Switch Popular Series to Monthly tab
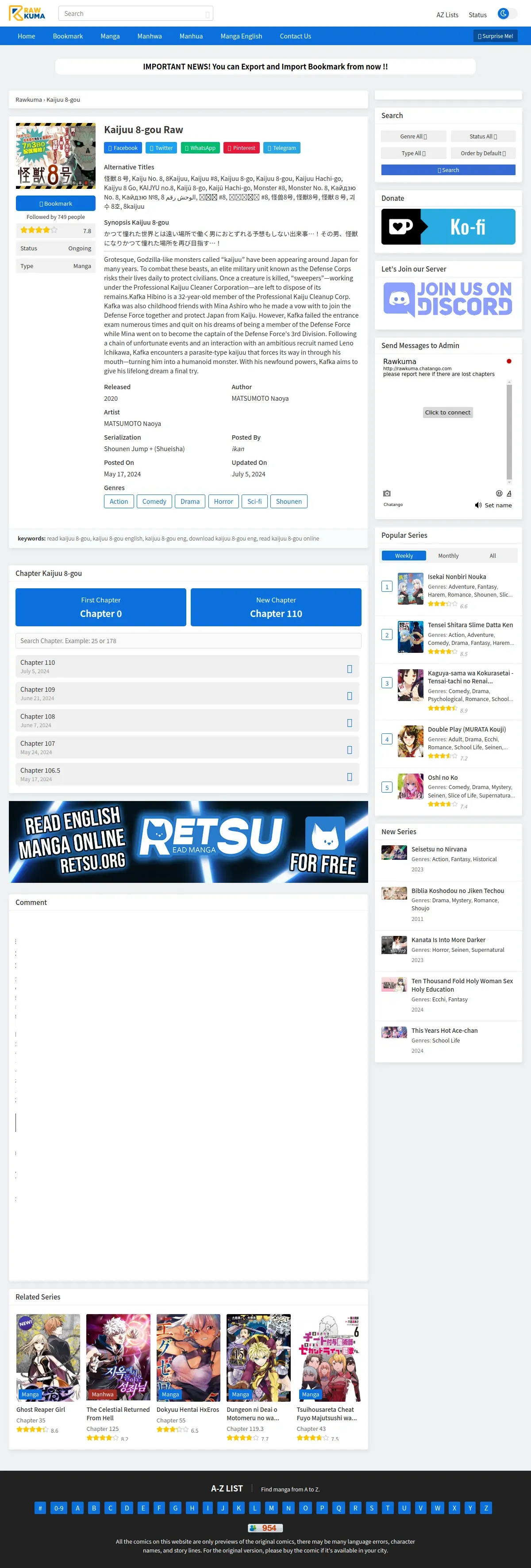This screenshot has height=1568, width=531. point(448,556)
